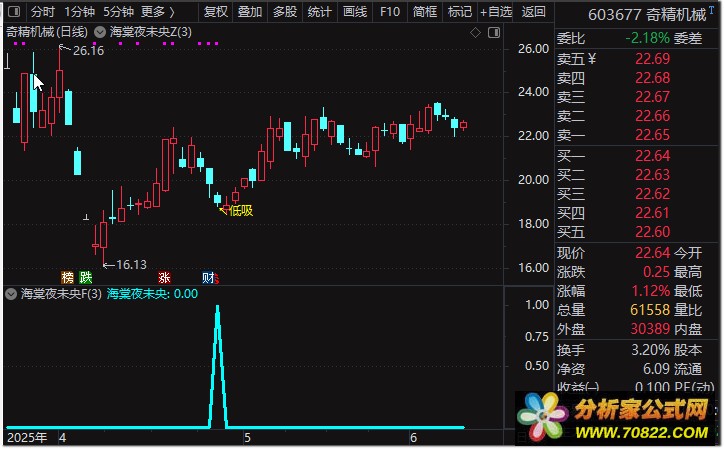Click the indicator spike peak

pyautogui.click(x=218, y=308)
